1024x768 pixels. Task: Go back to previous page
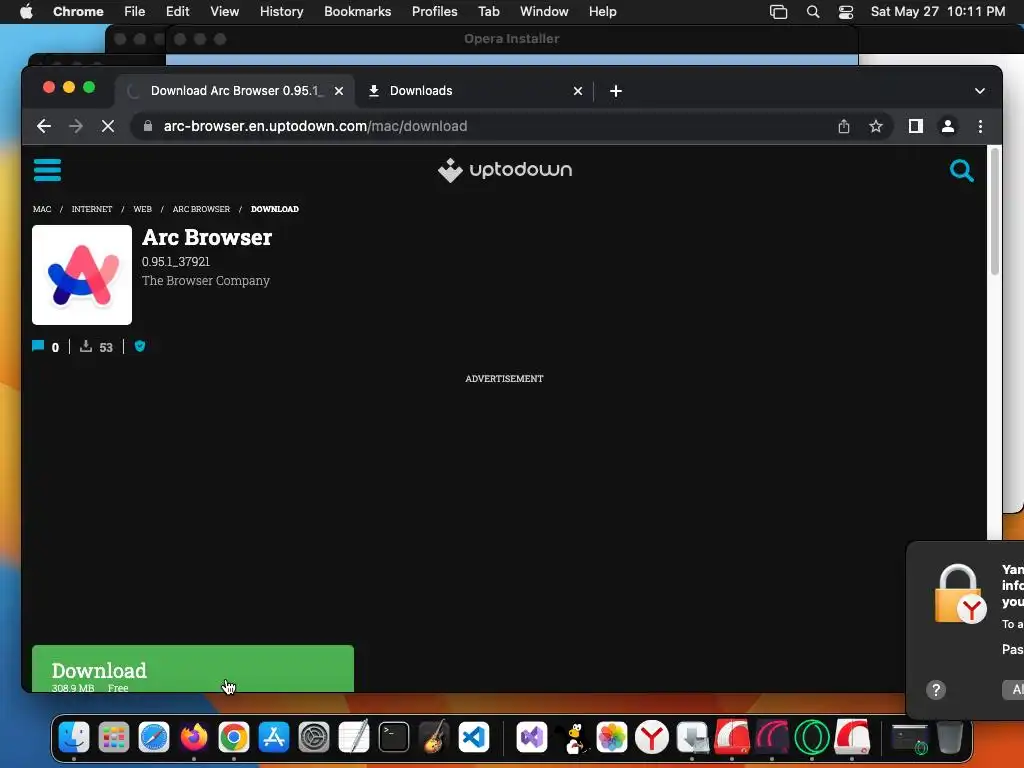[x=44, y=126]
